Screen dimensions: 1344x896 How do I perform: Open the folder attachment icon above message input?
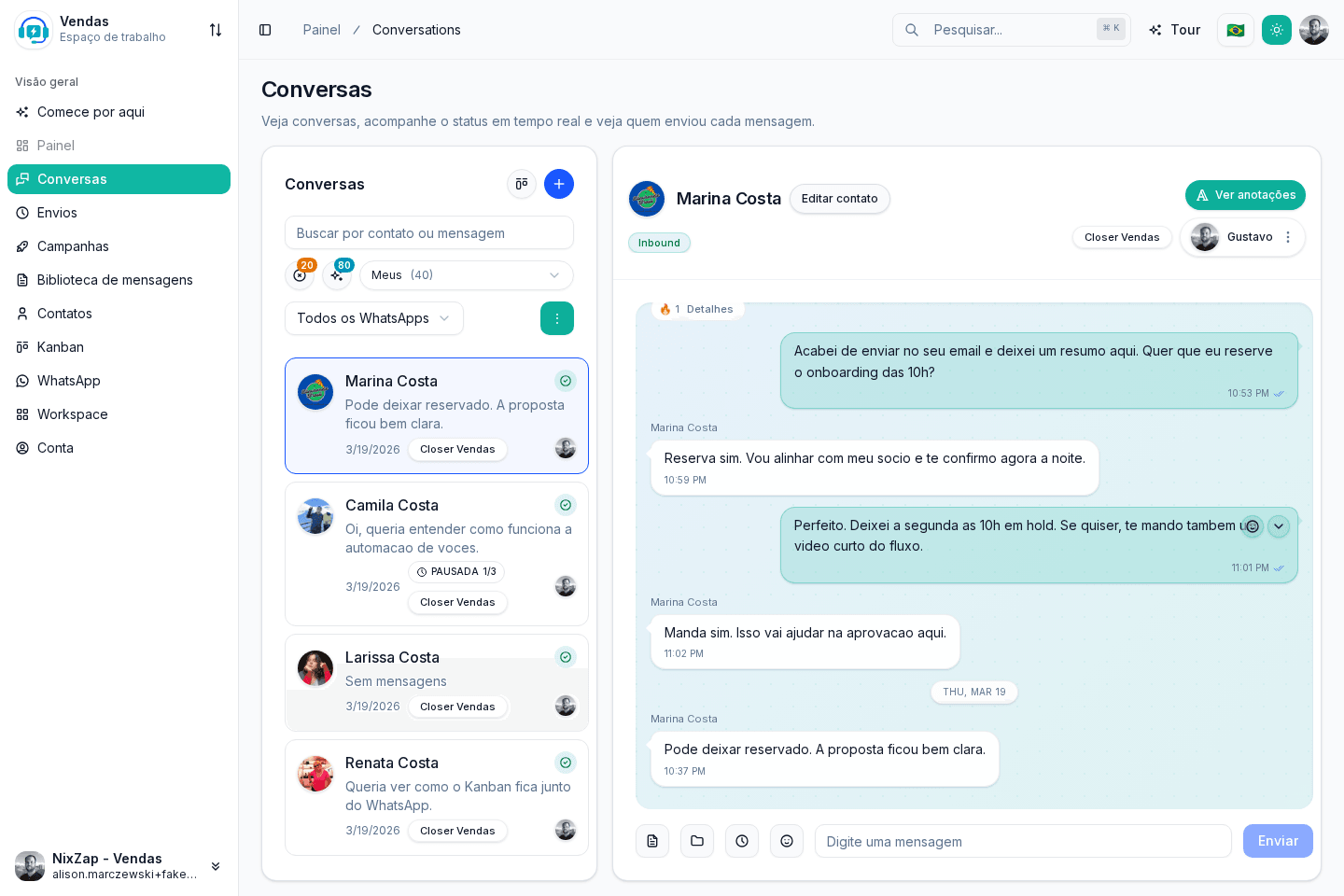tap(697, 841)
